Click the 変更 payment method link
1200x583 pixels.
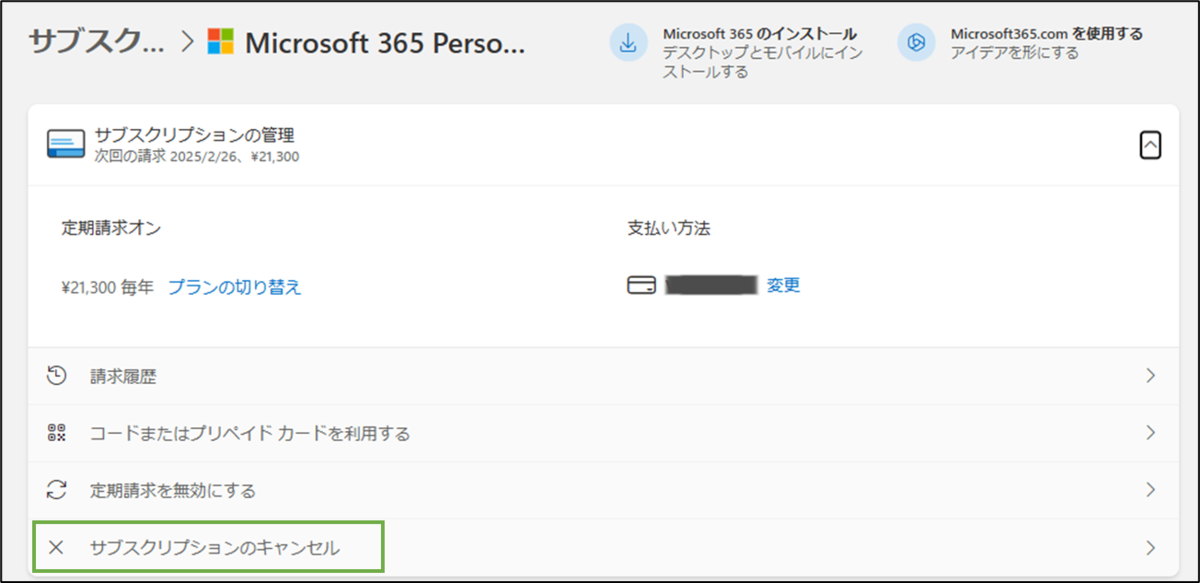point(784,285)
